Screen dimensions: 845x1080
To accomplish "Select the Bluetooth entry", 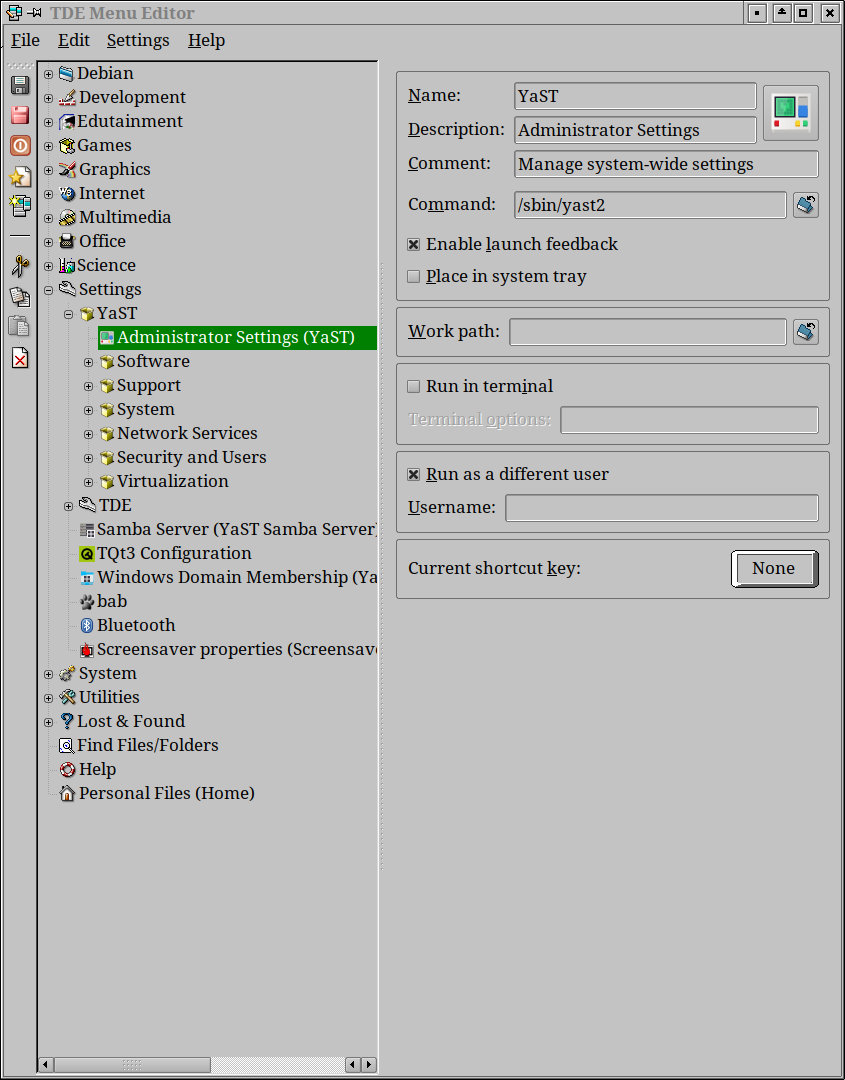I will [x=127, y=625].
